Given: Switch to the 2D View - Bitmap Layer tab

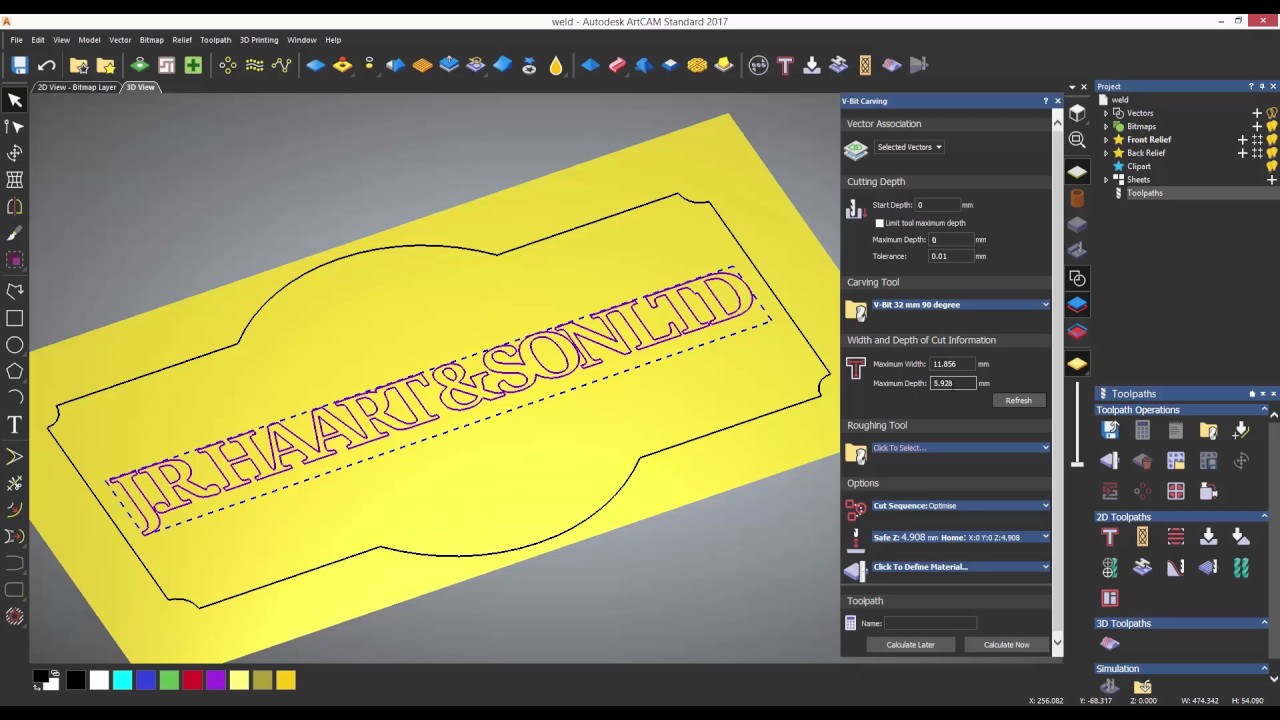Looking at the screenshot, I should point(77,87).
